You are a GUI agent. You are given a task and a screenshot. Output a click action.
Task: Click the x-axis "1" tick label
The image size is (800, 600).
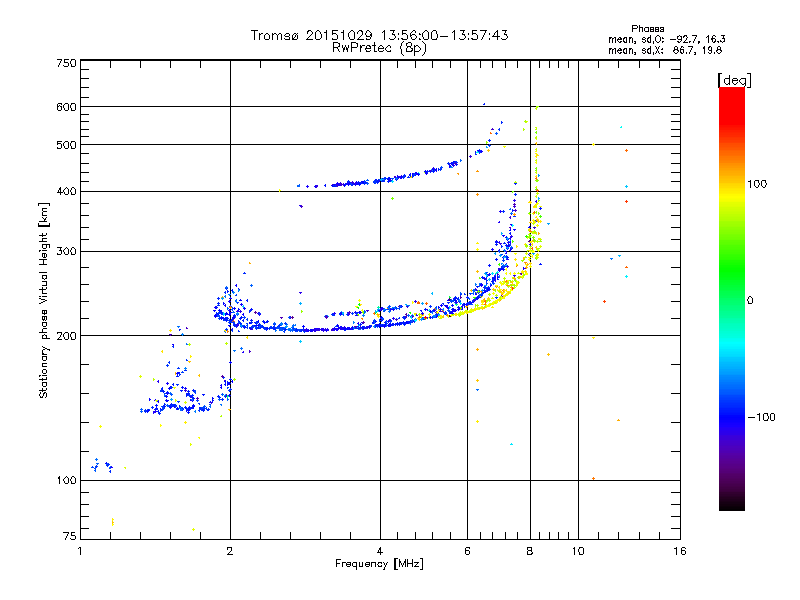pyautogui.click(x=80, y=551)
